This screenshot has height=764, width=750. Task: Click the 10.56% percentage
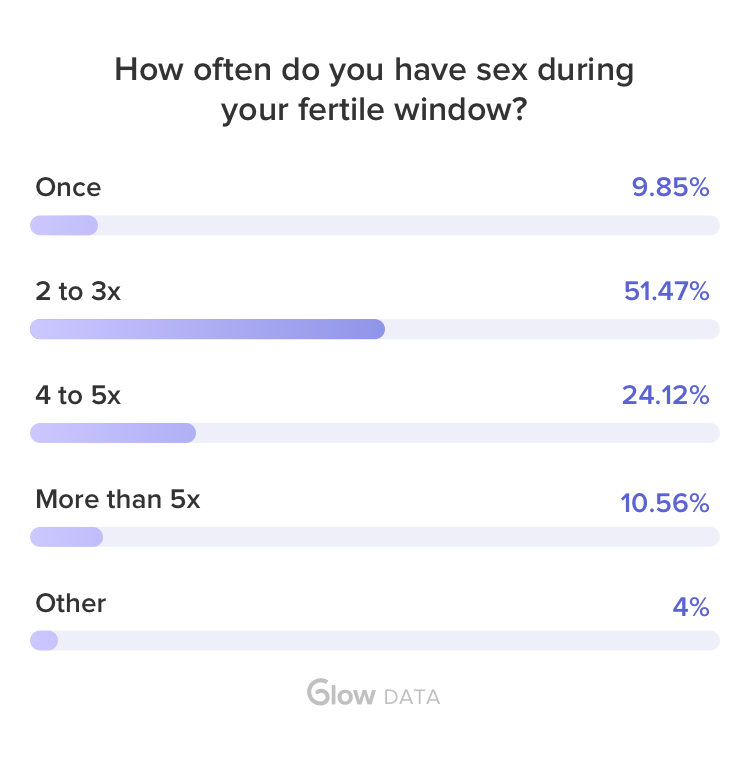click(x=665, y=503)
